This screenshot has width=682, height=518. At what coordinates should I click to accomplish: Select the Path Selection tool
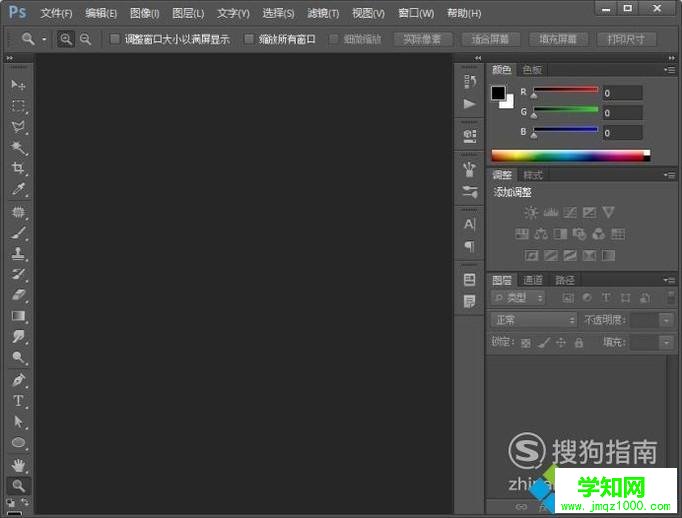point(18,421)
